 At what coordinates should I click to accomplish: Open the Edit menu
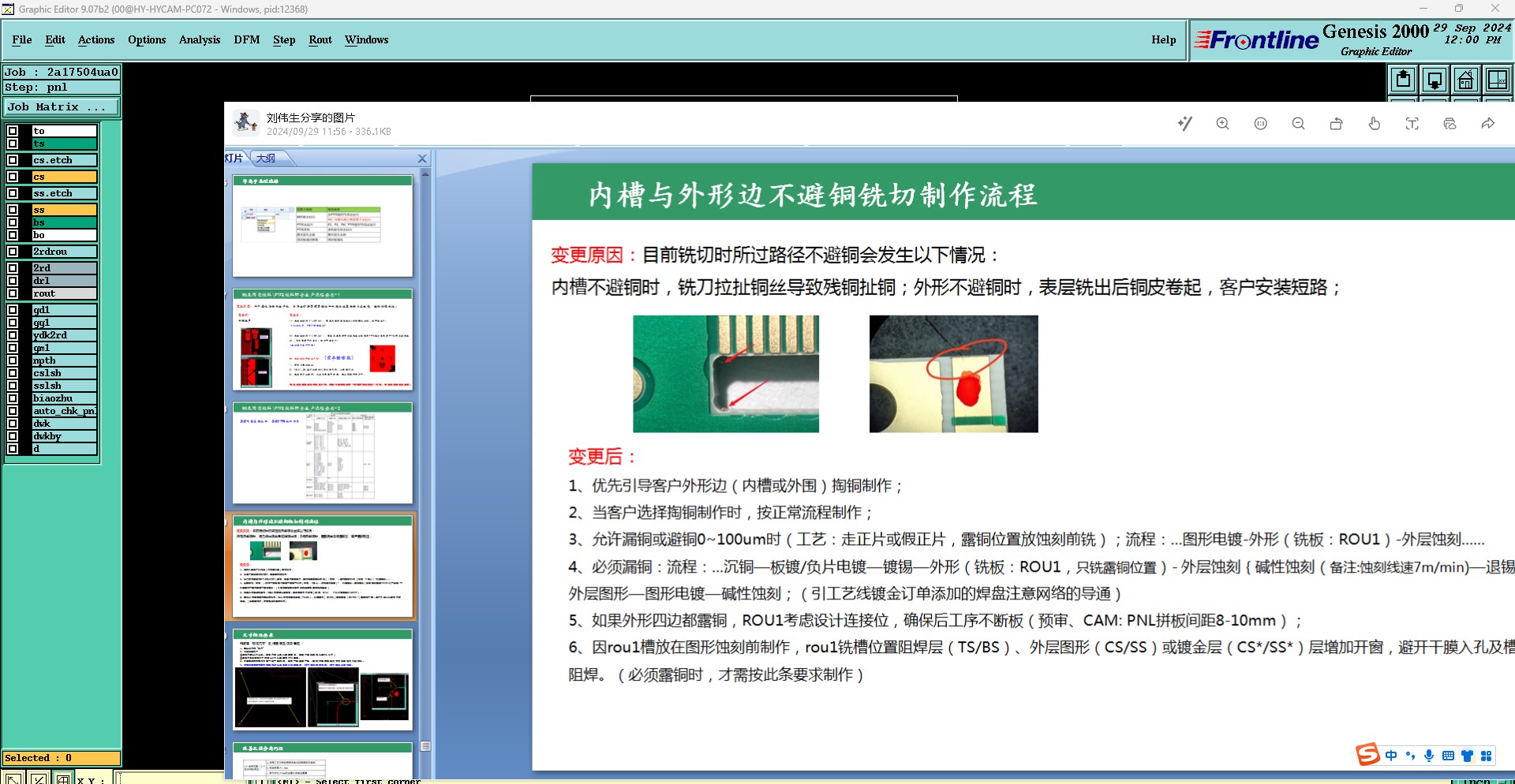tap(55, 39)
